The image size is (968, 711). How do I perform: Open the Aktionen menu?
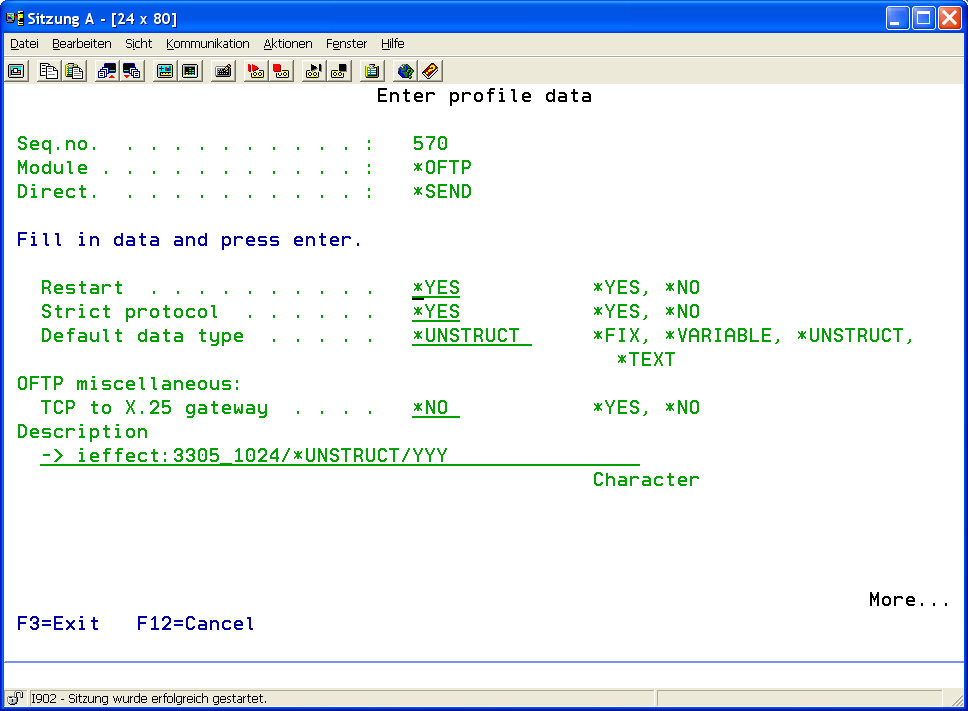288,44
